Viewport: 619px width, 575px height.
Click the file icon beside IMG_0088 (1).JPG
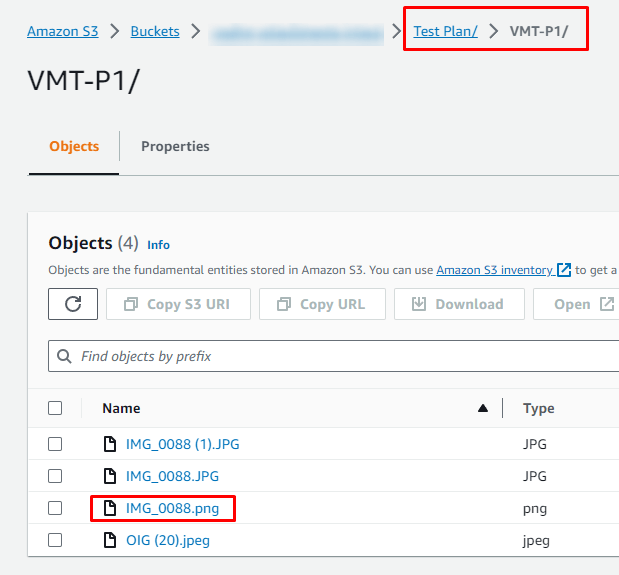pyautogui.click(x=111, y=444)
